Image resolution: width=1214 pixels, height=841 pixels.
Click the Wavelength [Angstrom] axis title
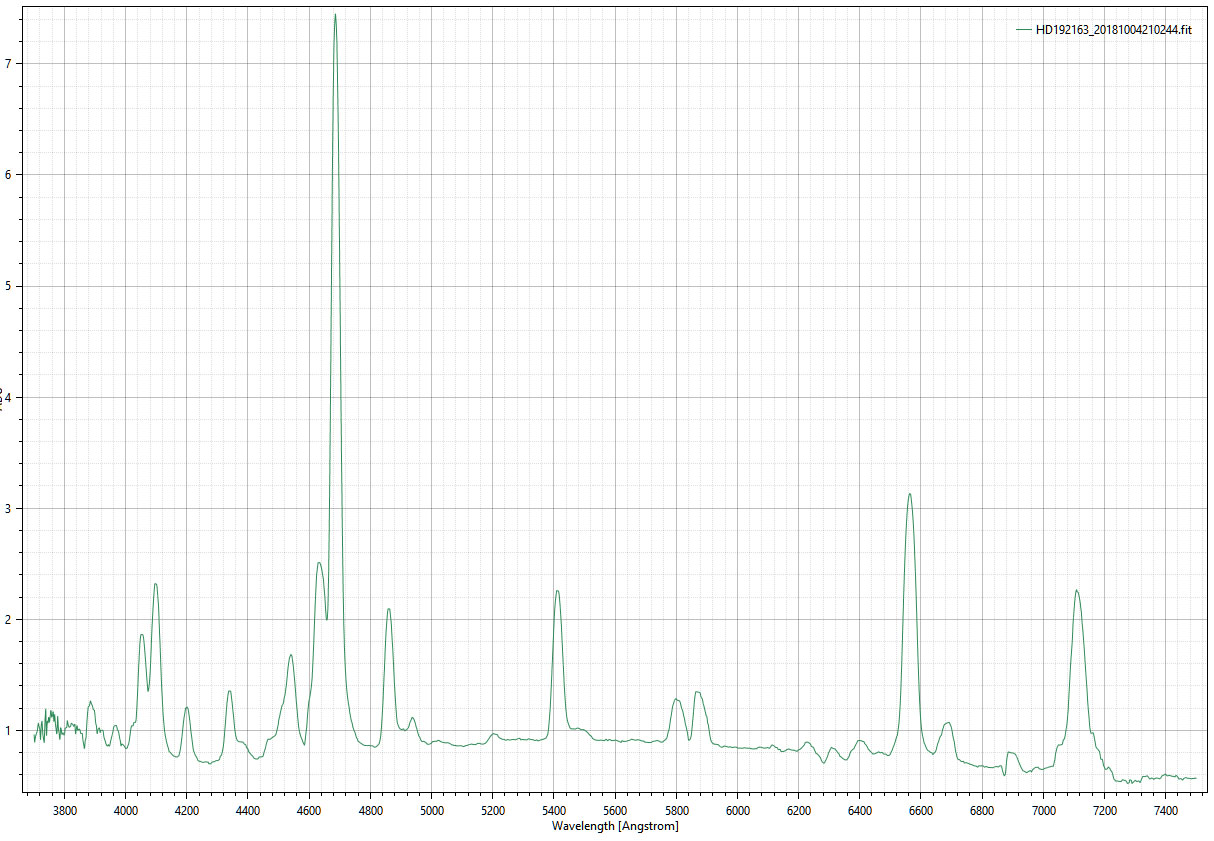pyautogui.click(x=615, y=826)
